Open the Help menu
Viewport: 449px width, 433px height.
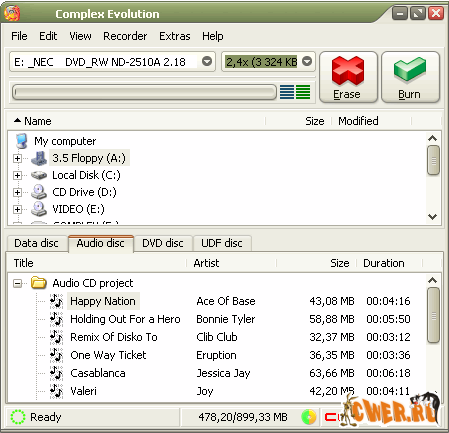coord(213,36)
